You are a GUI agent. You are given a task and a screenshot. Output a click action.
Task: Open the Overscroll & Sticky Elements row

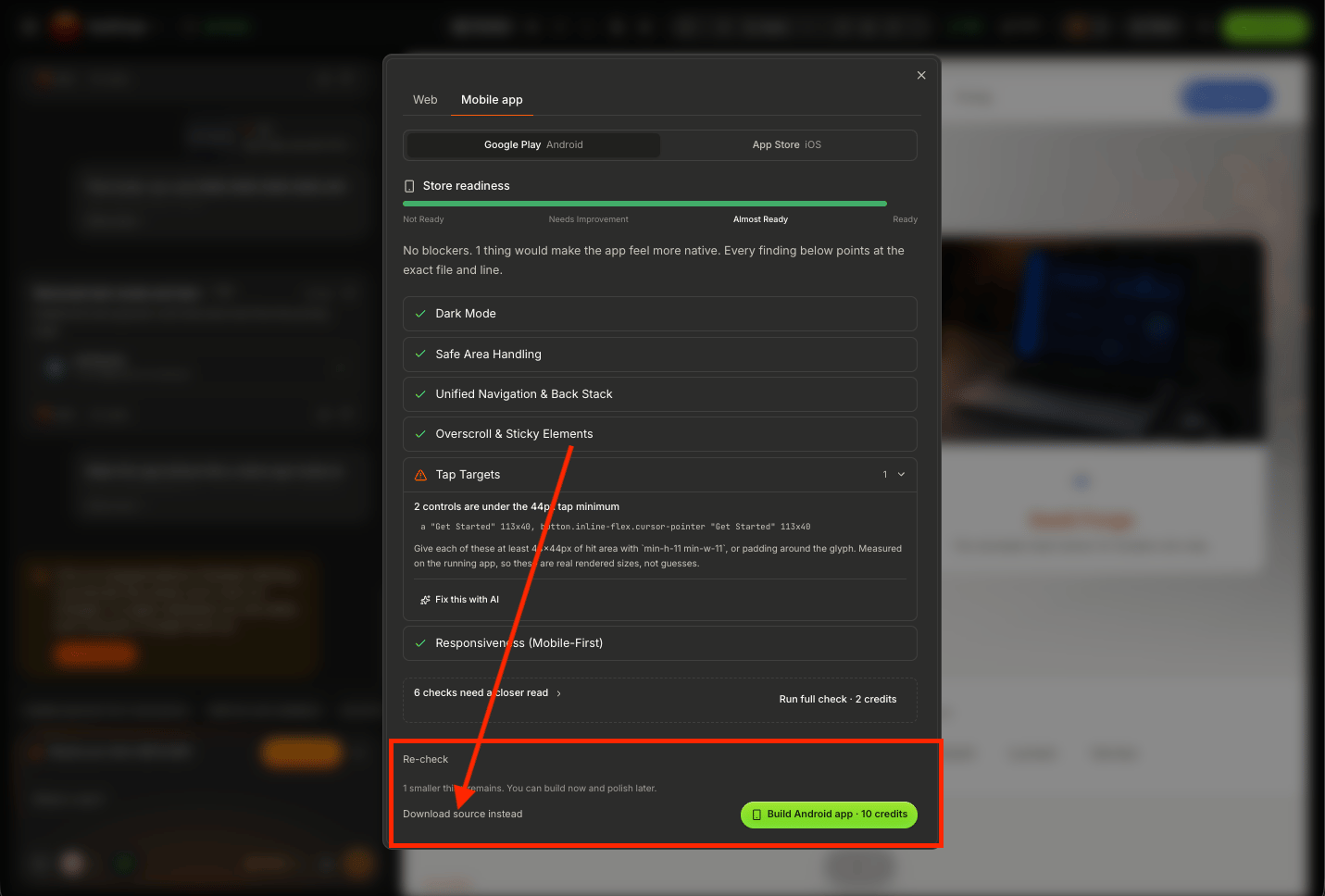click(660, 433)
